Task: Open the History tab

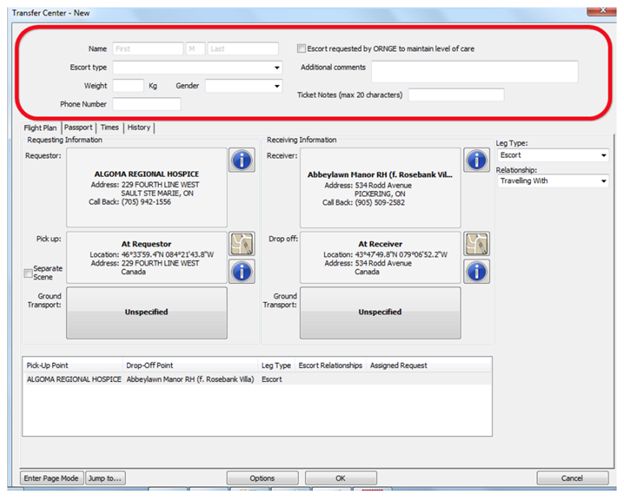Action: point(139,127)
